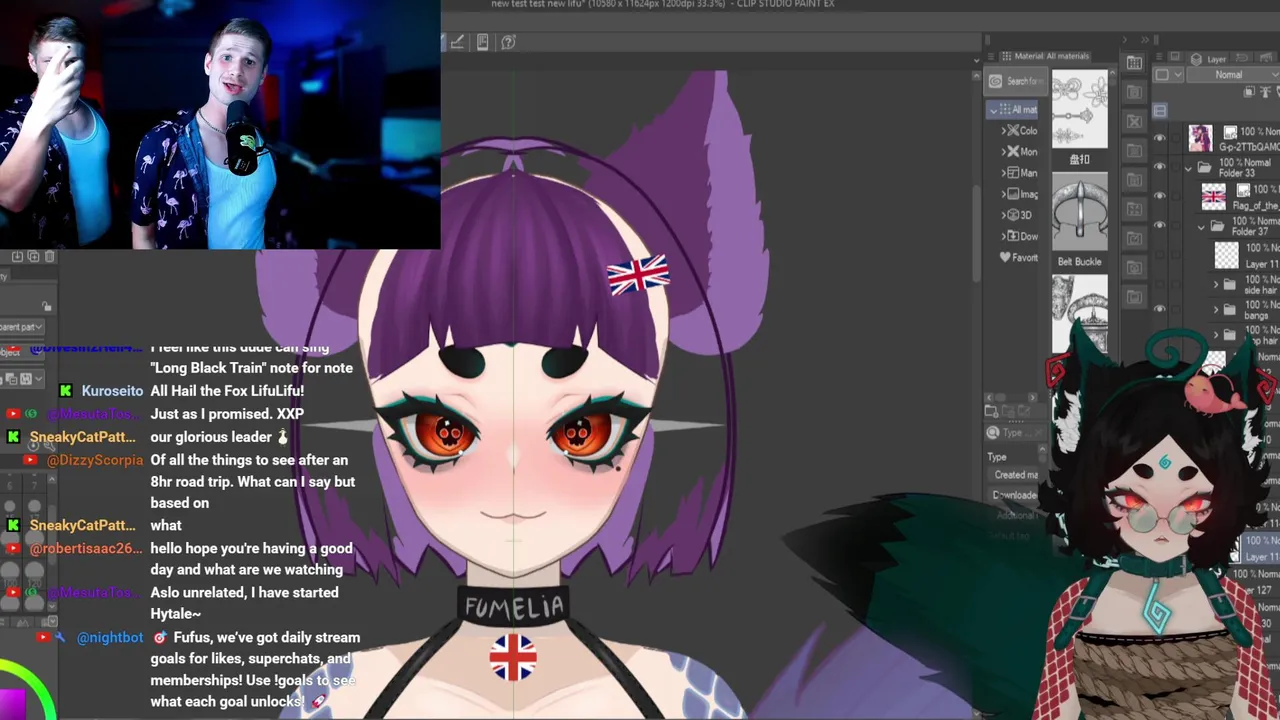
Task: Toggle the lock icon in left panel
Action: pyautogui.click(x=46, y=306)
